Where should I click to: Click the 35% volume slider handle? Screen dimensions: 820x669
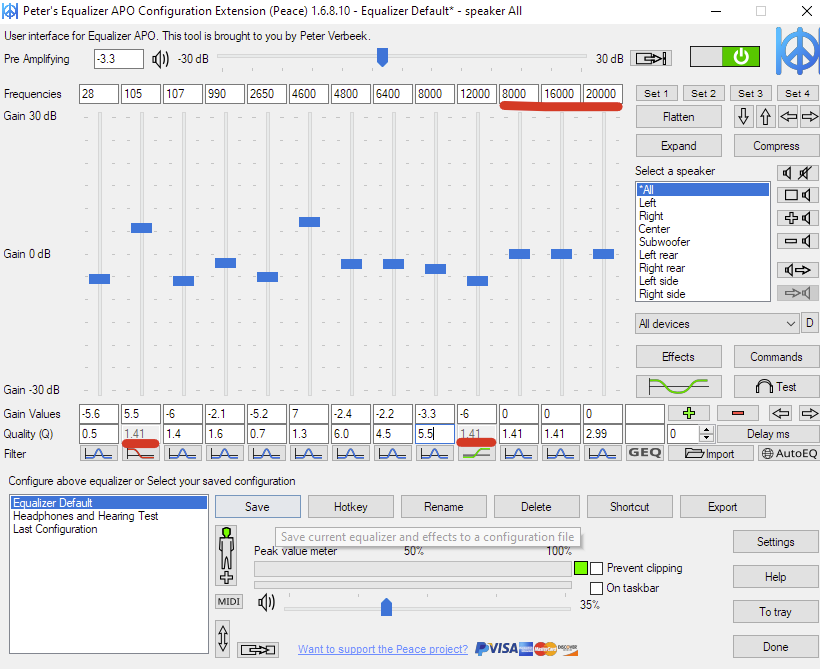386,607
